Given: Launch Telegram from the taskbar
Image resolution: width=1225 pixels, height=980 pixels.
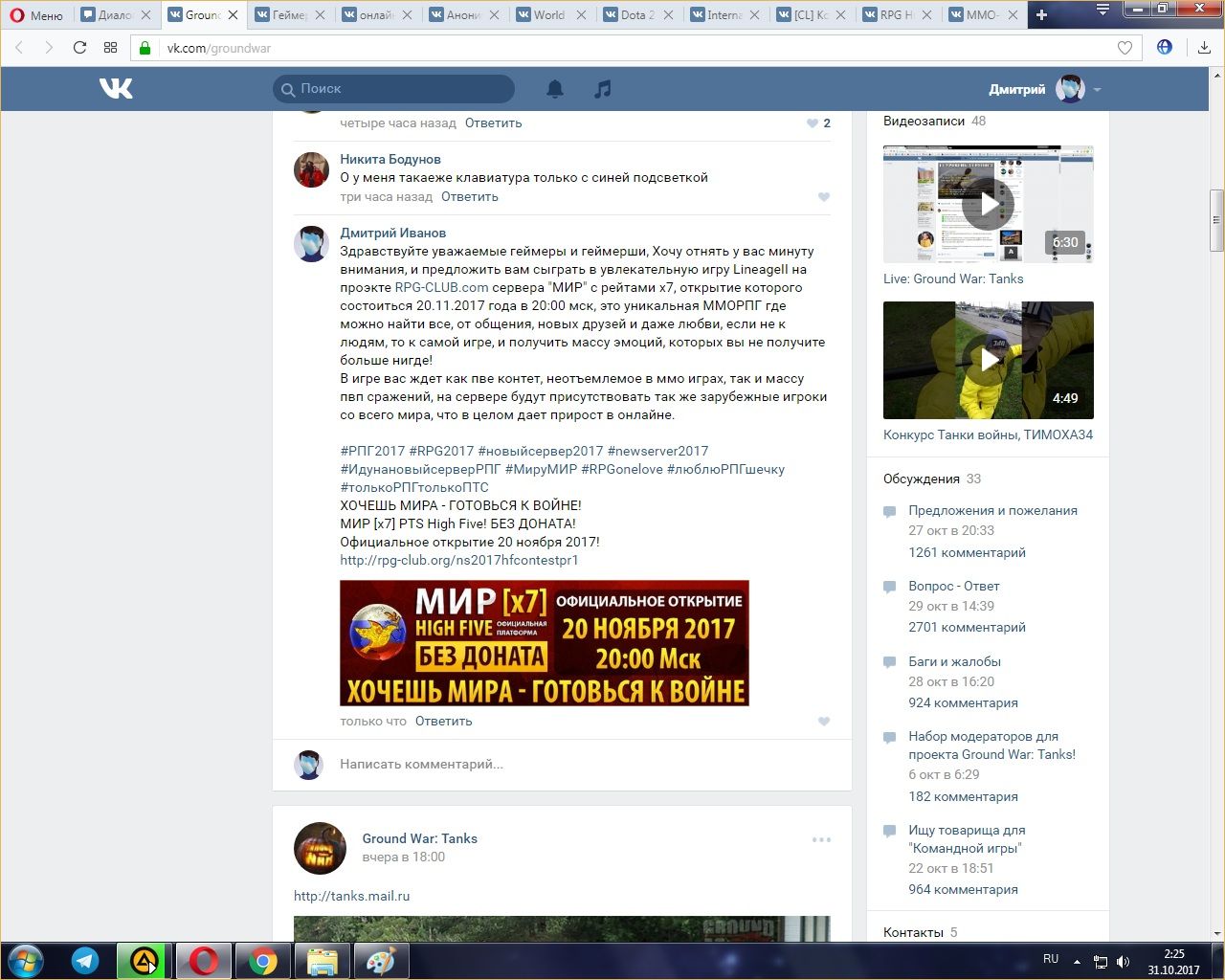Looking at the screenshot, I should pyautogui.click(x=85, y=960).
